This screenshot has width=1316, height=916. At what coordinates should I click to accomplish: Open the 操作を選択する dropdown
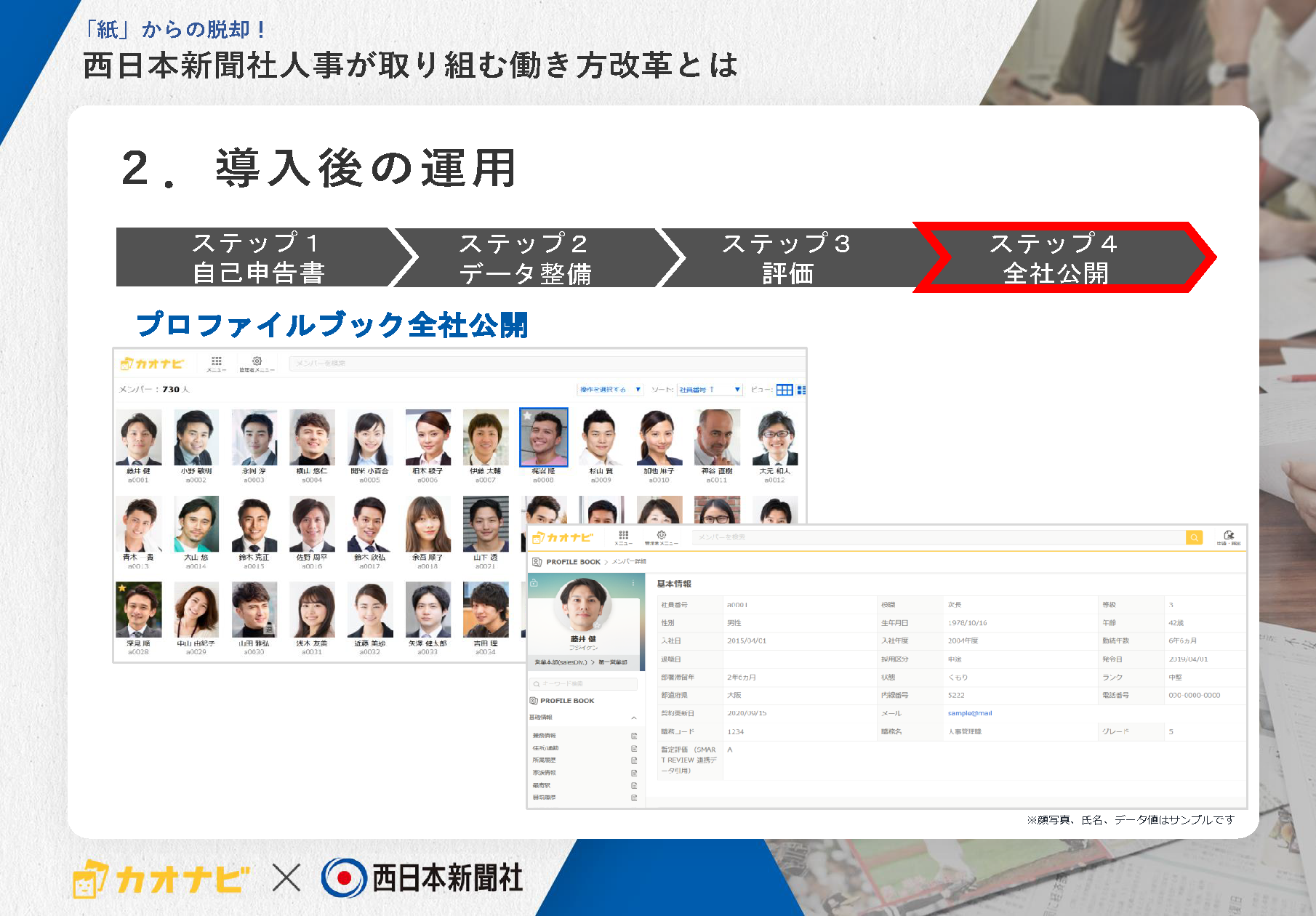pyautogui.click(x=610, y=390)
